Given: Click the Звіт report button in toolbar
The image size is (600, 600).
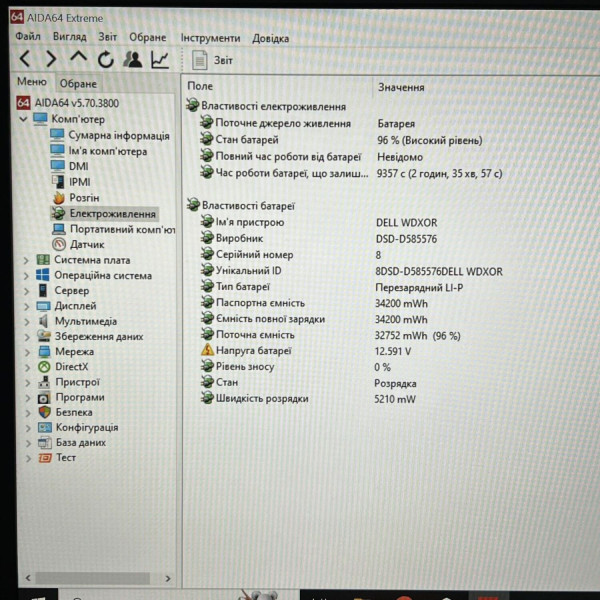Looking at the screenshot, I should coord(212,60).
